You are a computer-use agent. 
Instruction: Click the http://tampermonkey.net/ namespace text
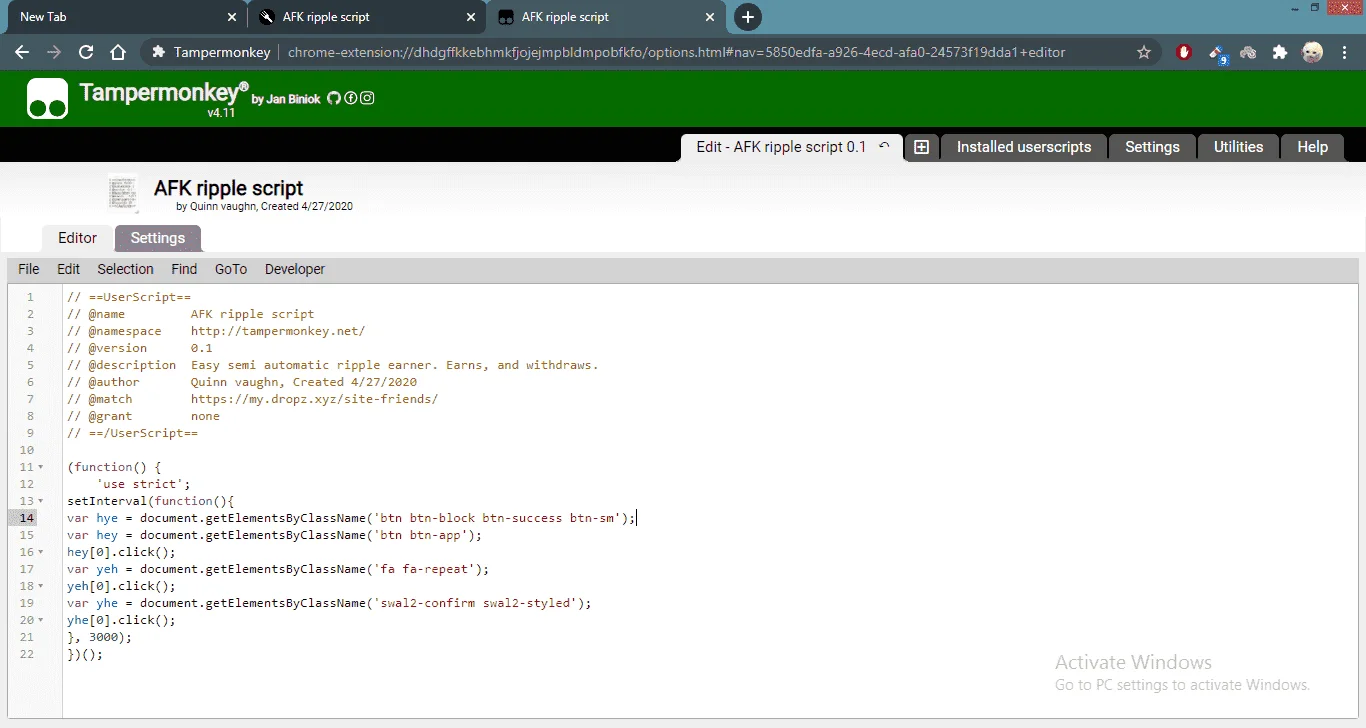tap(278, 331)
